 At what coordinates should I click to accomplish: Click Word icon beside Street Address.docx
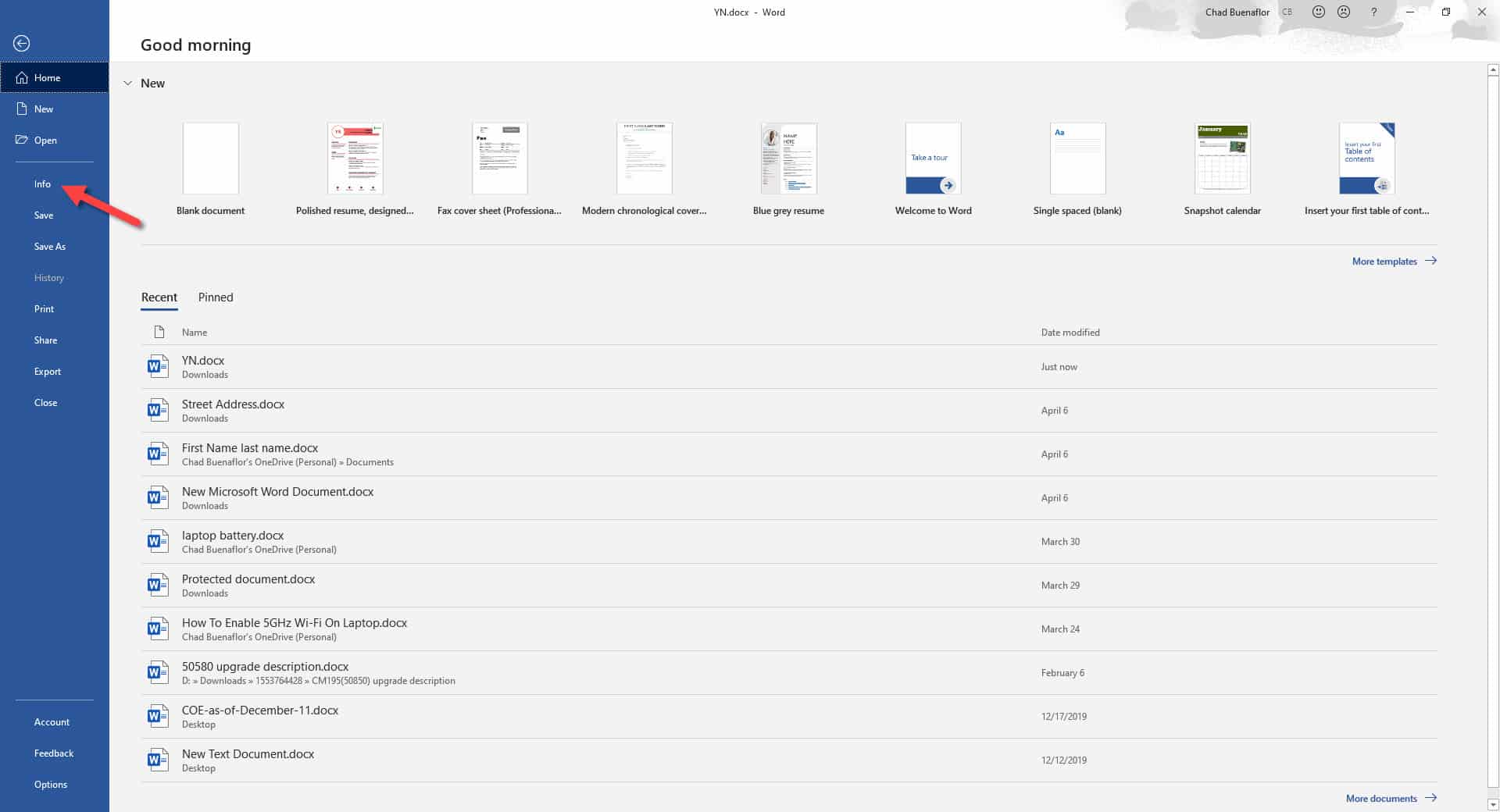tap(158, 410)
